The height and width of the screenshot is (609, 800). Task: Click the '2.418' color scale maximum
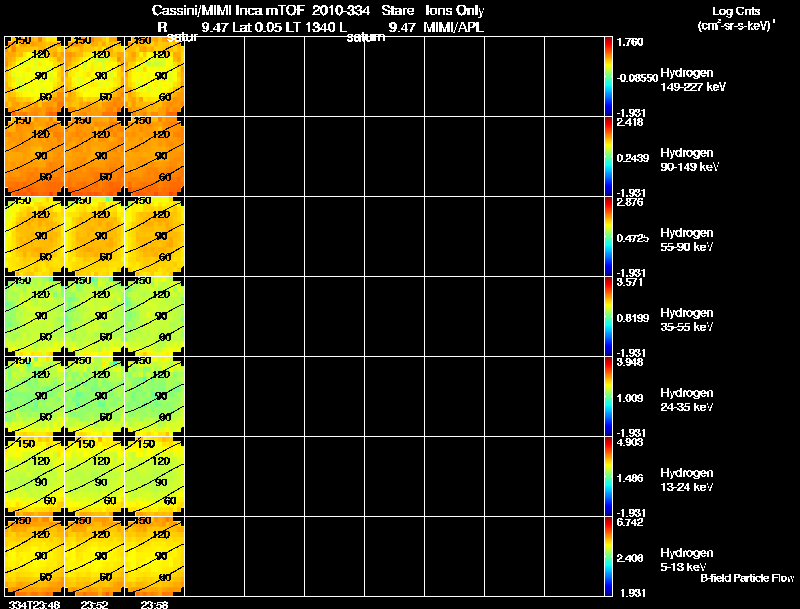coord(630,122)
